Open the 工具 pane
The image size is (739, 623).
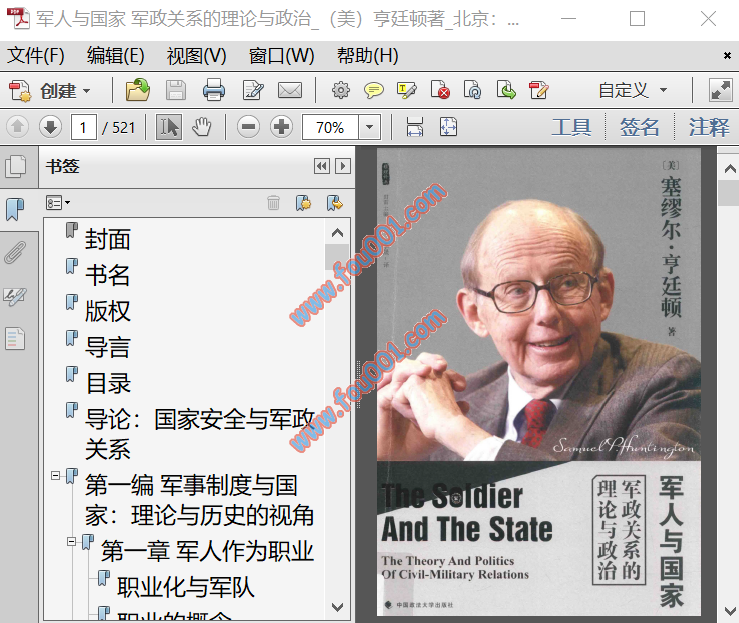click(x=571, y=127)
